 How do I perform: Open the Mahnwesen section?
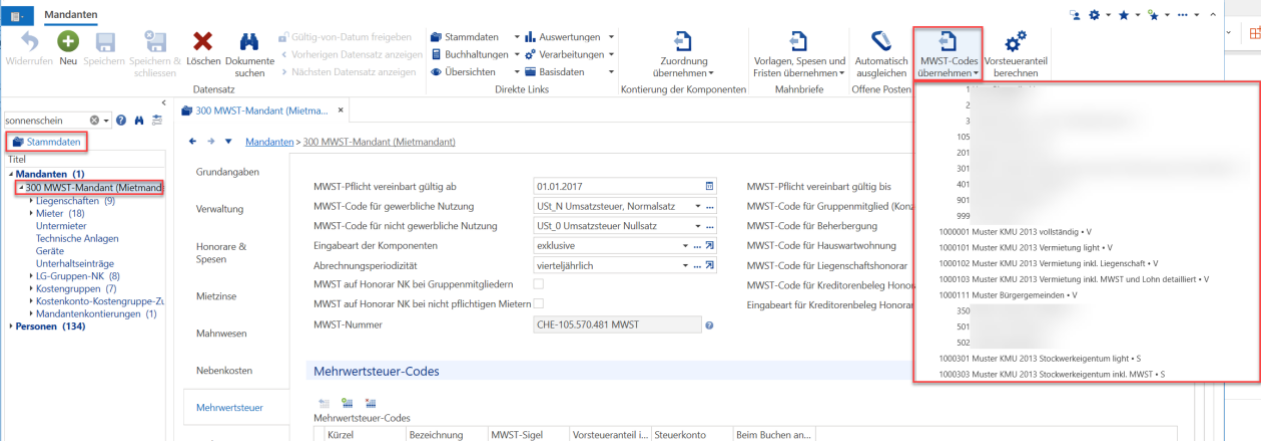pyautogui.click(x=222, y=333)
